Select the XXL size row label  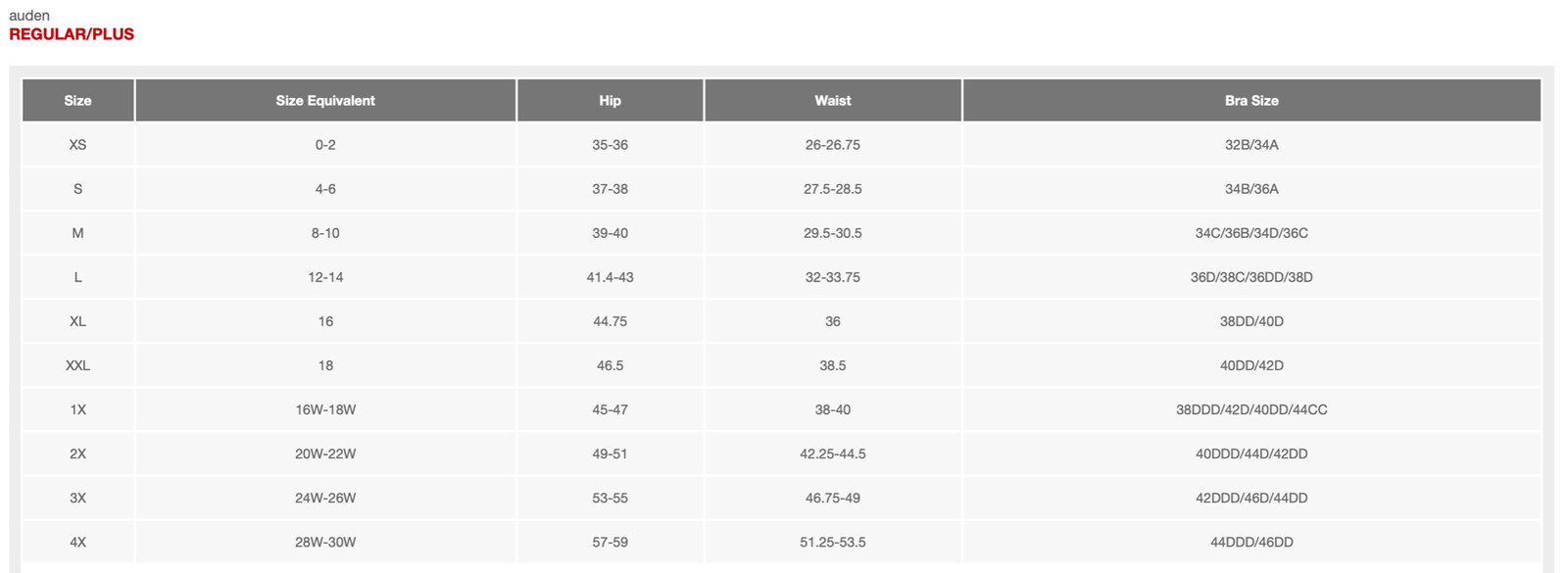[x=78, y=365]
